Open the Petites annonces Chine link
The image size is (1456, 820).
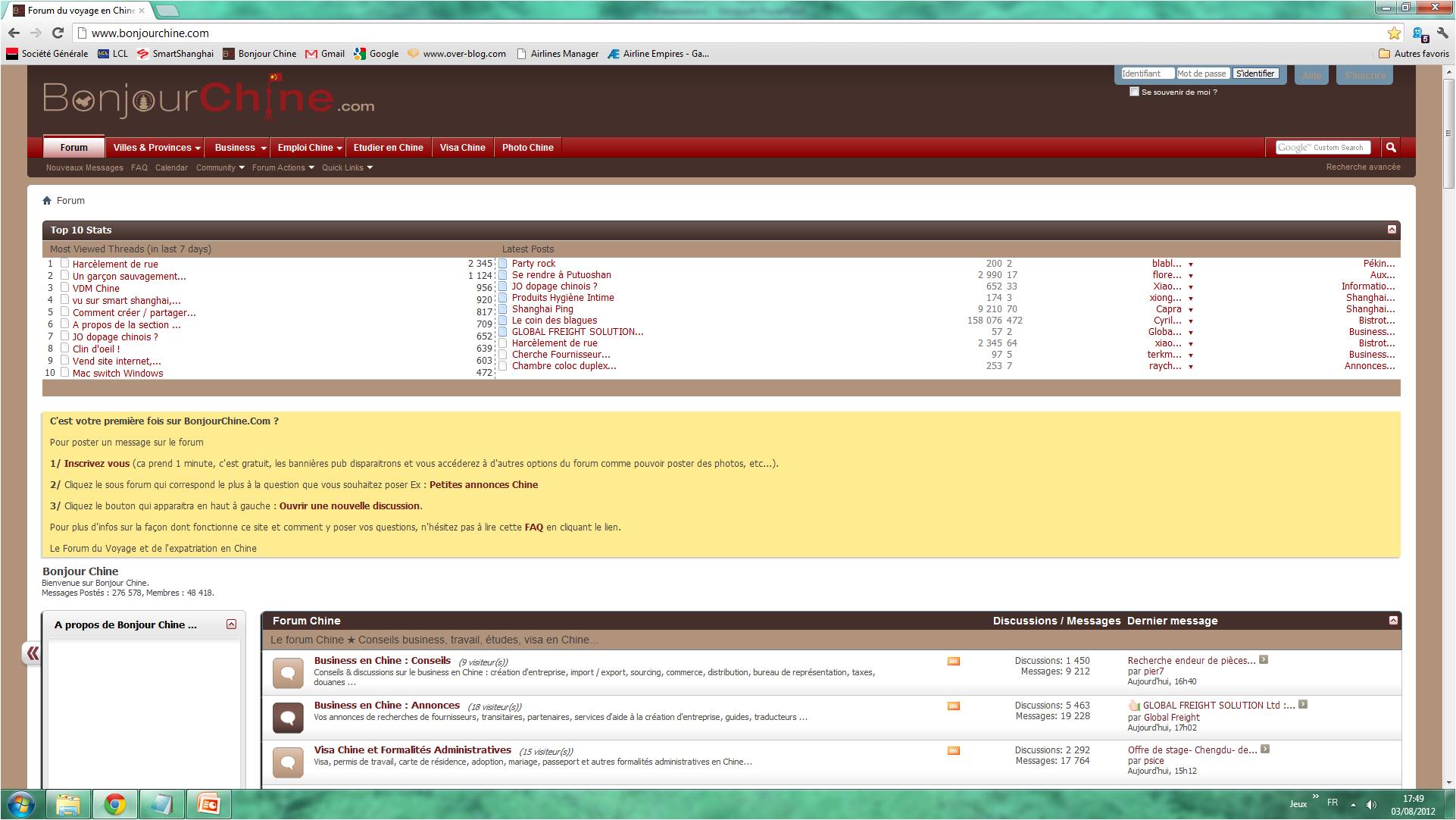click(x=483, y=485)
